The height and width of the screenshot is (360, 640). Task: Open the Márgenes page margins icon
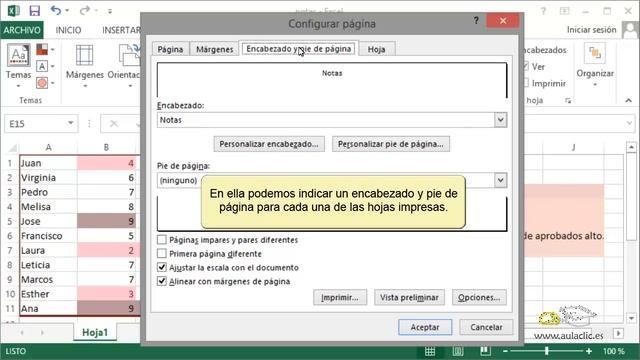click(84, 56)
